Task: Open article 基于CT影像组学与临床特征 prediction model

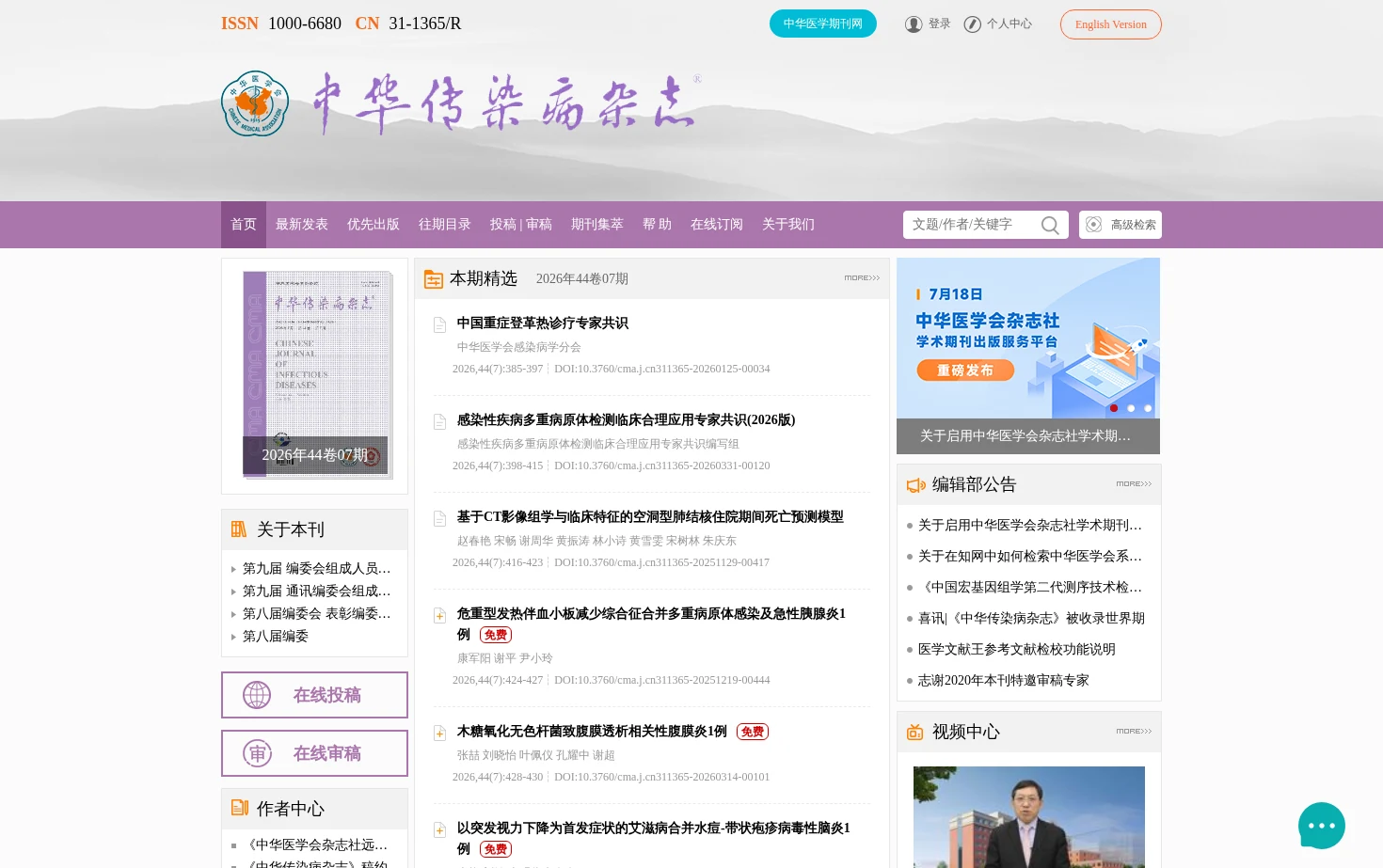Action: 650,517
